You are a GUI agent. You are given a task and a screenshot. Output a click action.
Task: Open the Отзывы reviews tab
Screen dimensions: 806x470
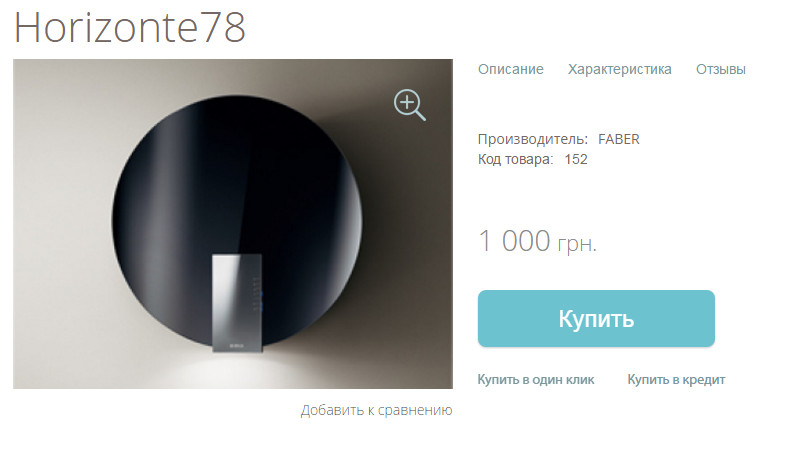coord(721,69)
